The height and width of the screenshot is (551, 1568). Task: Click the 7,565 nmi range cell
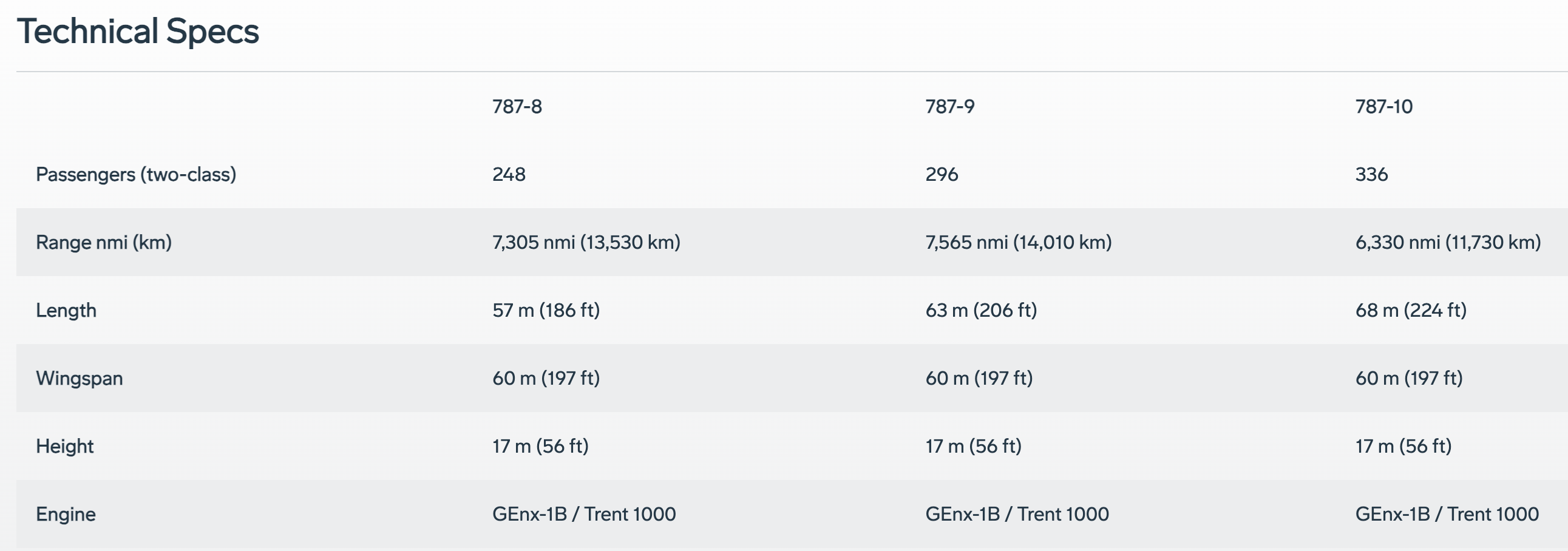pyautogui.click(x=1019, y=242)
